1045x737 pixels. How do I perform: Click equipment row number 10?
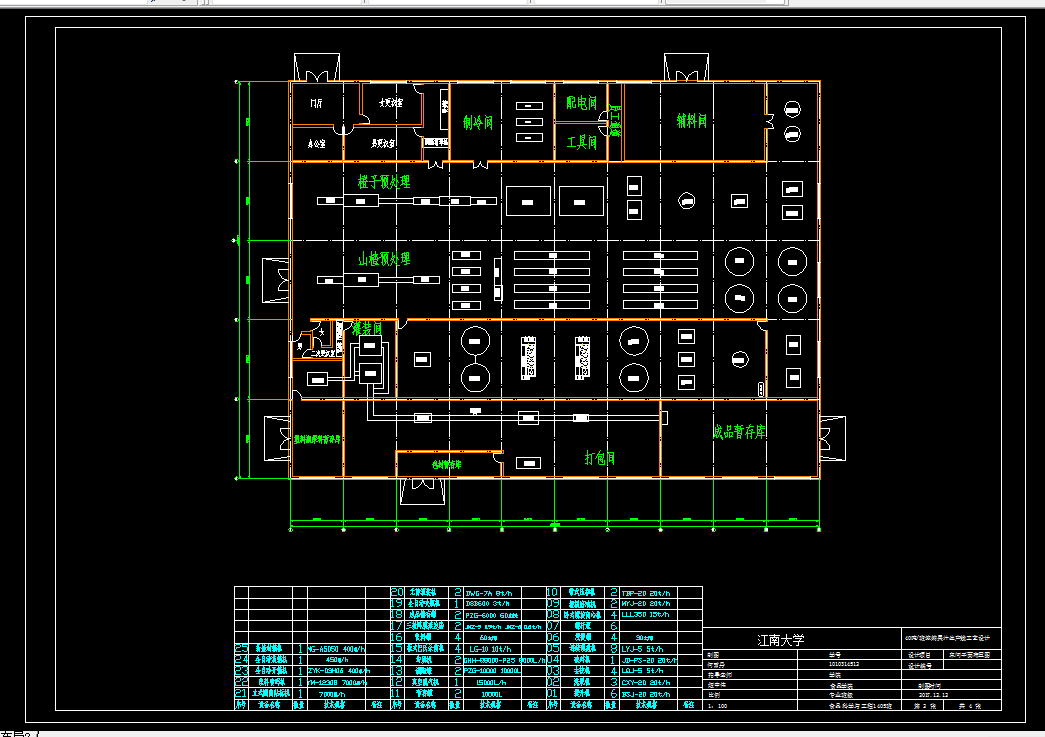point(552,592)
